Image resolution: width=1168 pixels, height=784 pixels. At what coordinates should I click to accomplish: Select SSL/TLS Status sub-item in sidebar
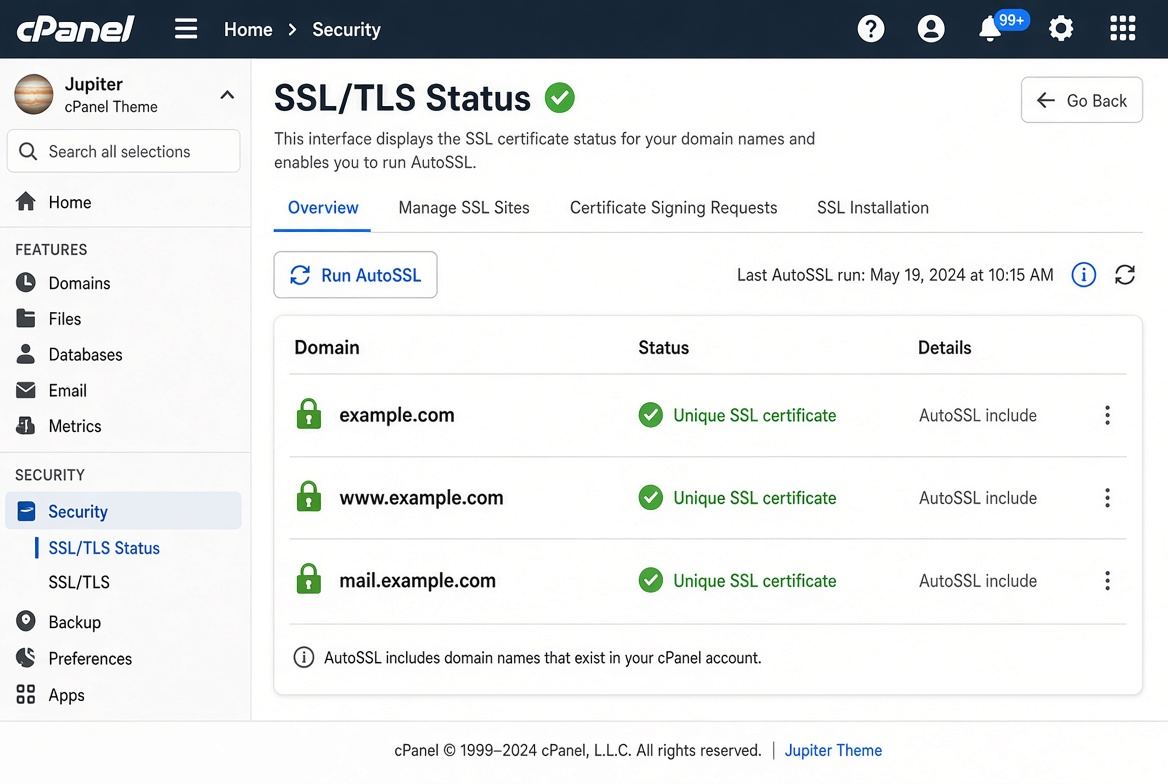[104, 548]
